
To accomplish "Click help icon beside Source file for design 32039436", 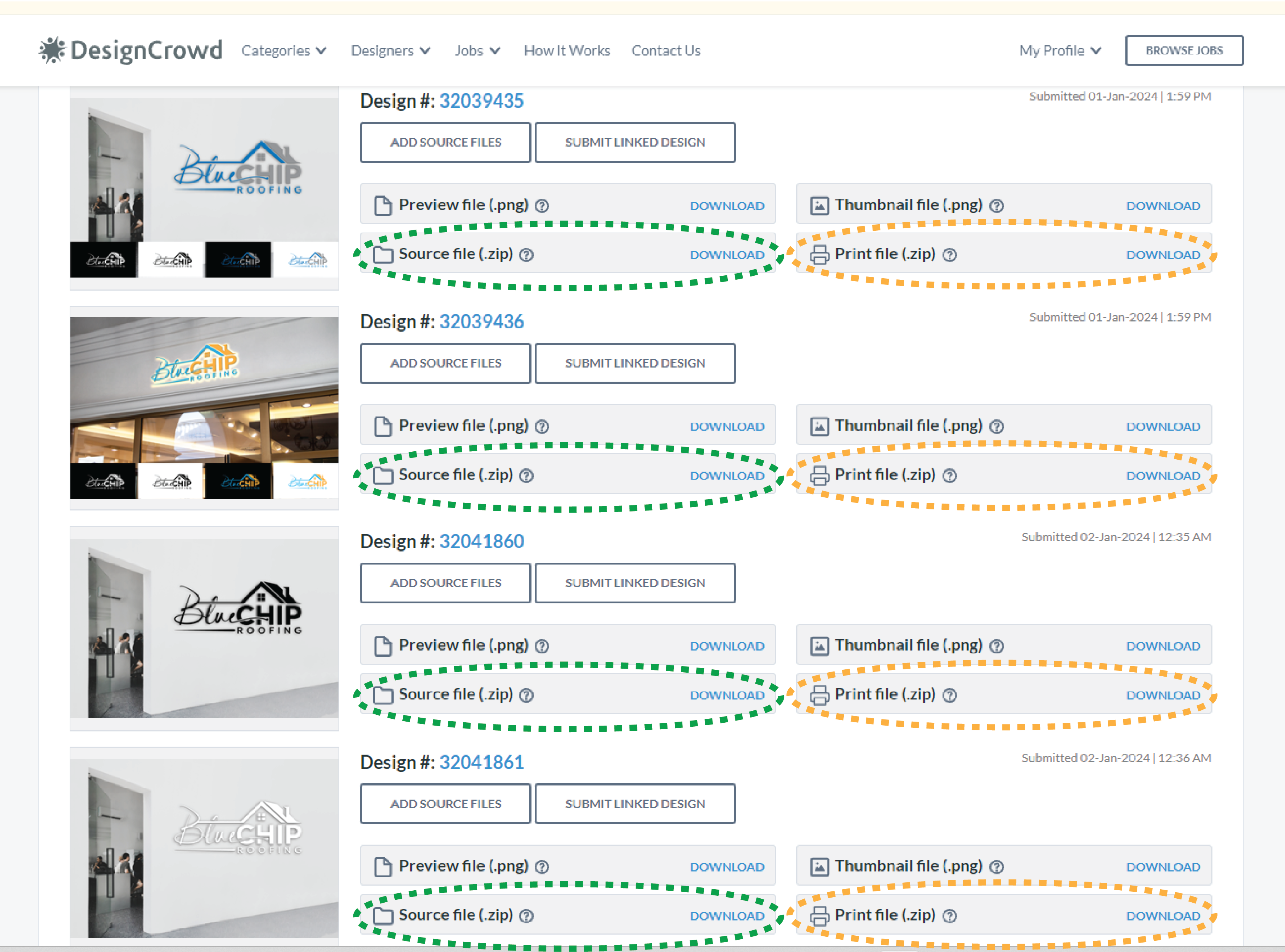I will coord(526,475).
